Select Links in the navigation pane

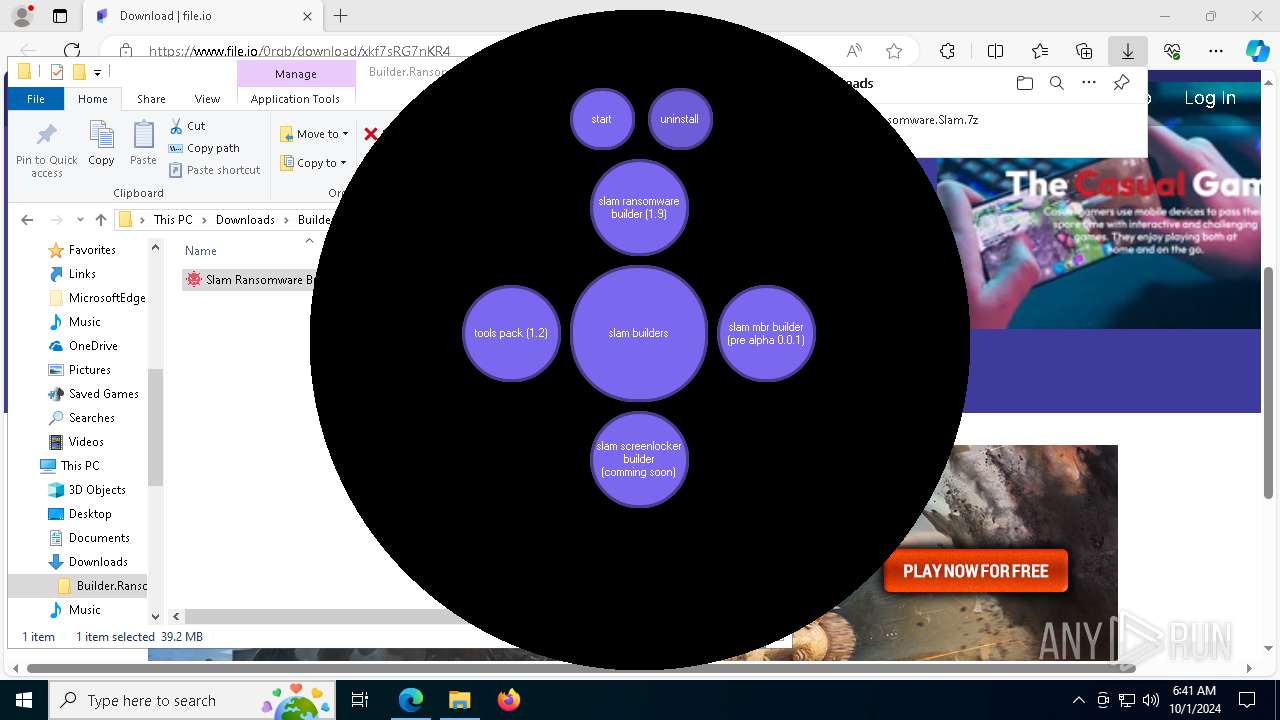click(x=82, y=274)
